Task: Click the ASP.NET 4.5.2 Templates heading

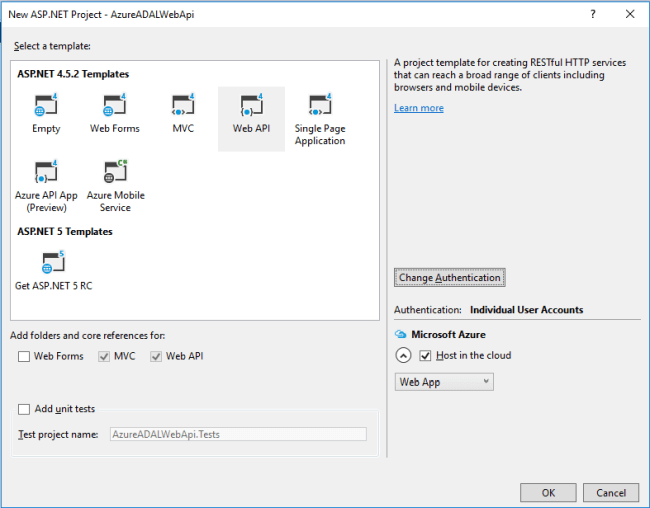Action: pyautogui.click(x=73, y=74)
